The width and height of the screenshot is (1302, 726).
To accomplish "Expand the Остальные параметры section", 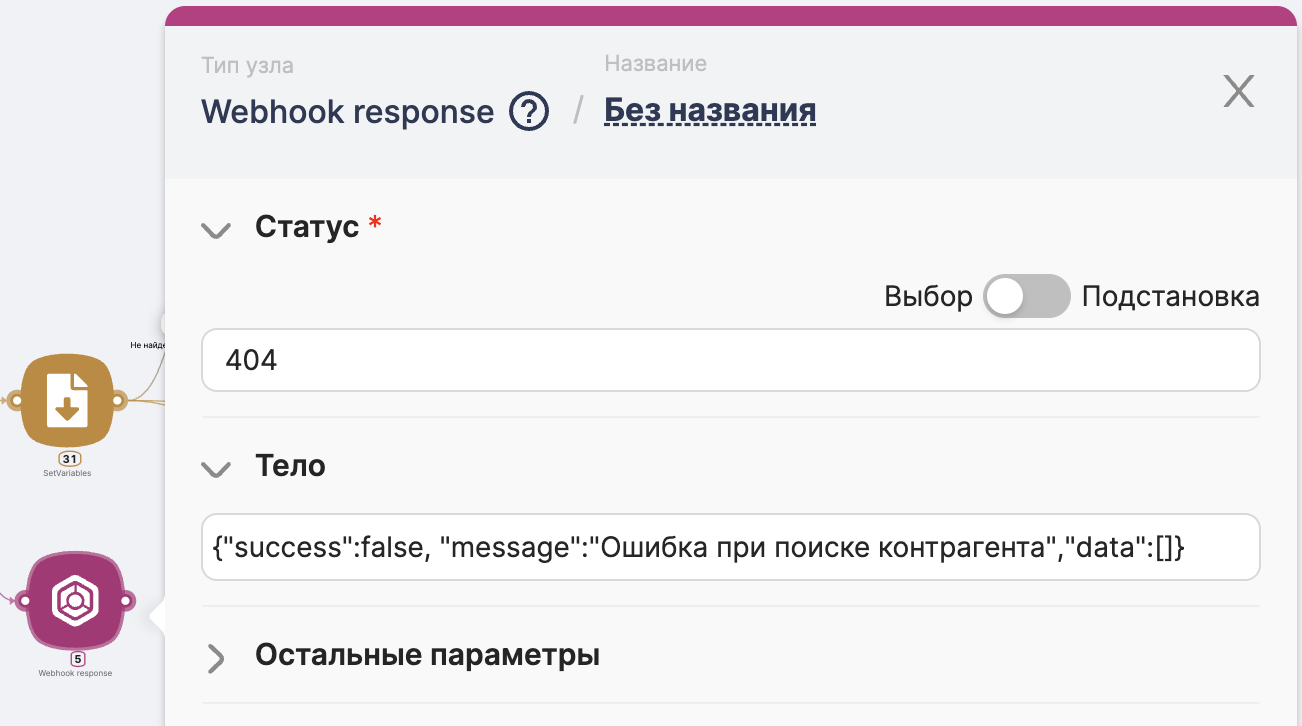I will [x=427, y=656].
